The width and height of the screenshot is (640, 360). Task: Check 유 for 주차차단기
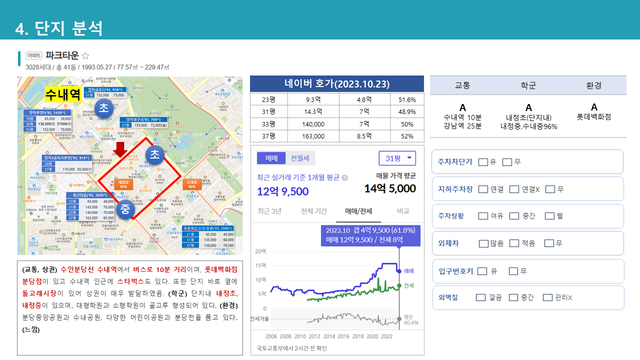coord(483,162)
